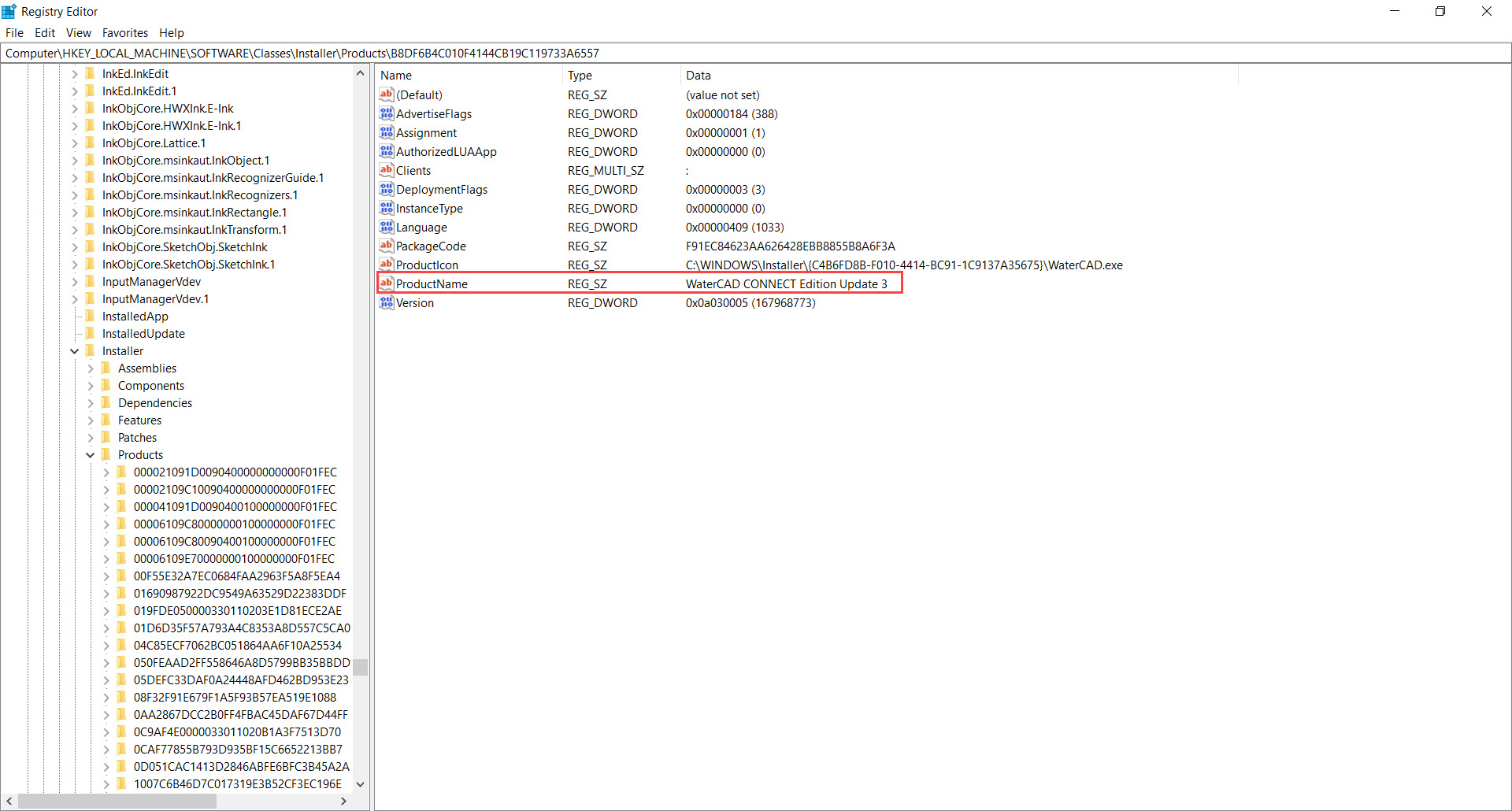Viewport: 1512px width, 811px height.
Task: Click the tree horizontal scroll right arrow
Action: click(x=343, y=801)
